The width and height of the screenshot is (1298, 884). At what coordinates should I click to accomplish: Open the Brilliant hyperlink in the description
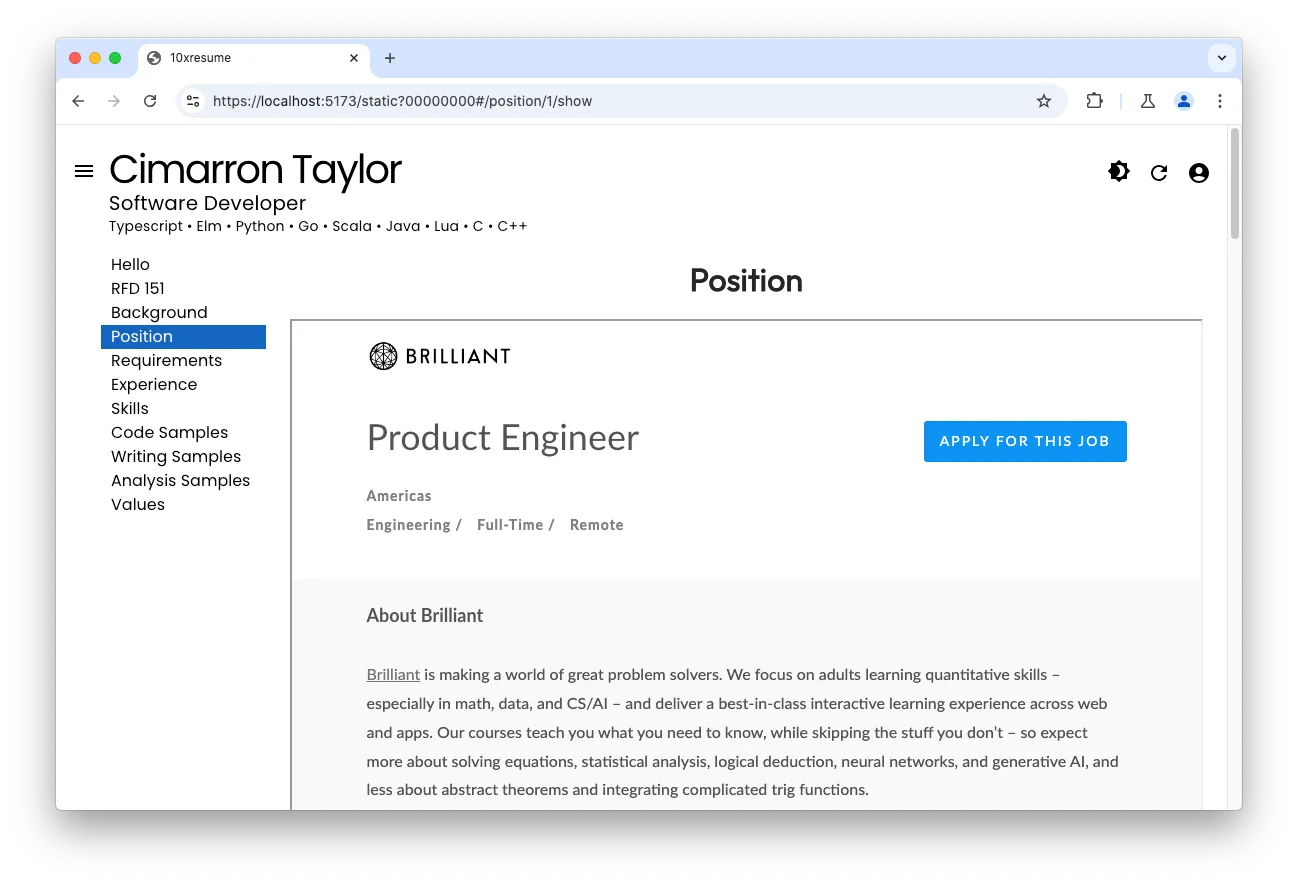(393, 674)
